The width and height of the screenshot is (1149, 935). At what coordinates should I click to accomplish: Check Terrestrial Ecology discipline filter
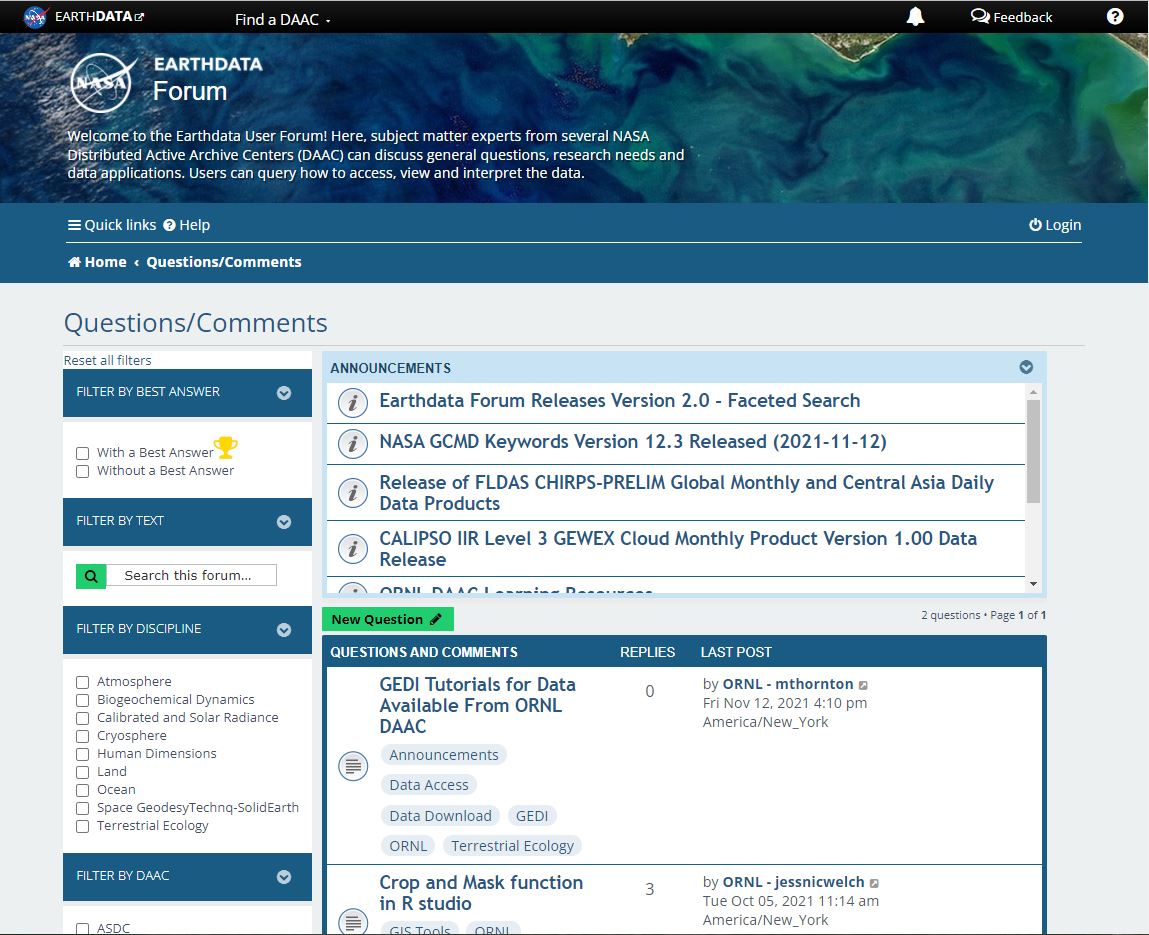(x=83, y=827)
